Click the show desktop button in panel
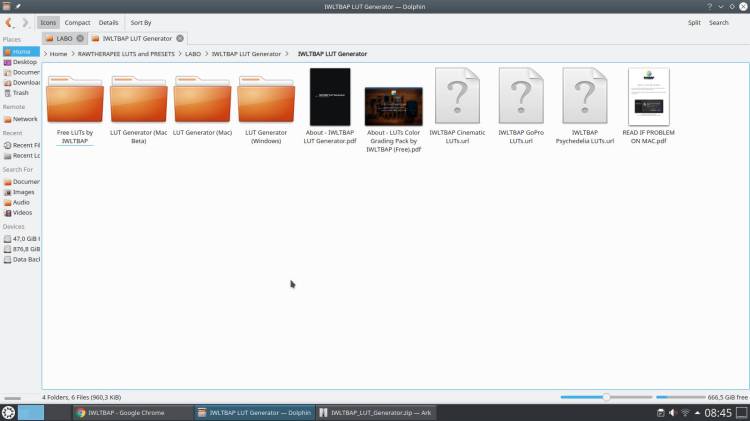Viewport: 750px width, 421px height. tap(741, 413)
